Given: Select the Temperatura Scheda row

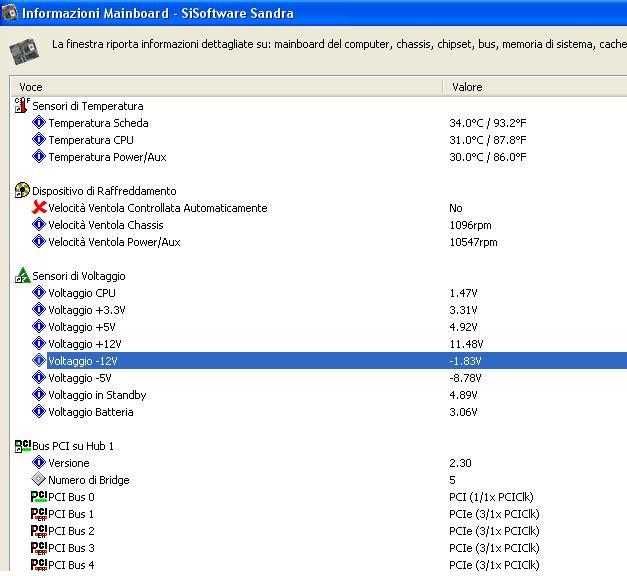Looking at the screenshot, I should (98, 123).
